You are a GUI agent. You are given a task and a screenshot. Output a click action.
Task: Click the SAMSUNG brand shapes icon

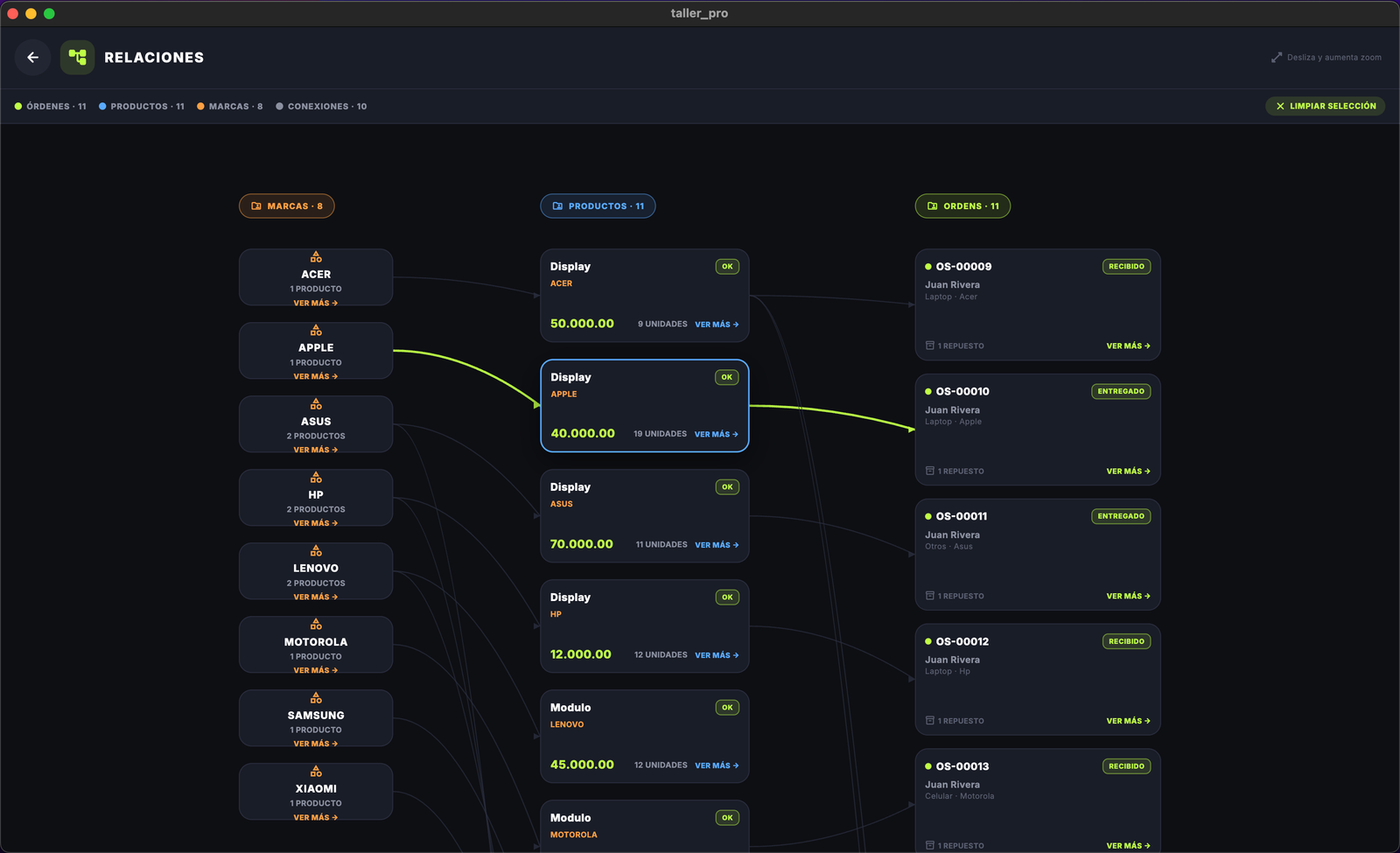click(316, 698)
